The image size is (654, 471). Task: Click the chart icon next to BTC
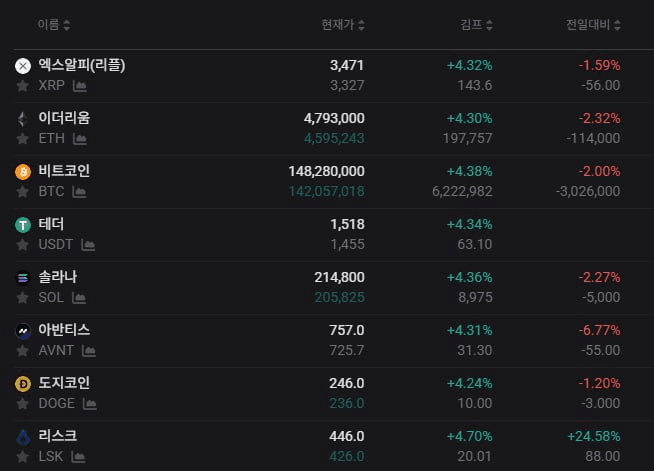[79, 192]
